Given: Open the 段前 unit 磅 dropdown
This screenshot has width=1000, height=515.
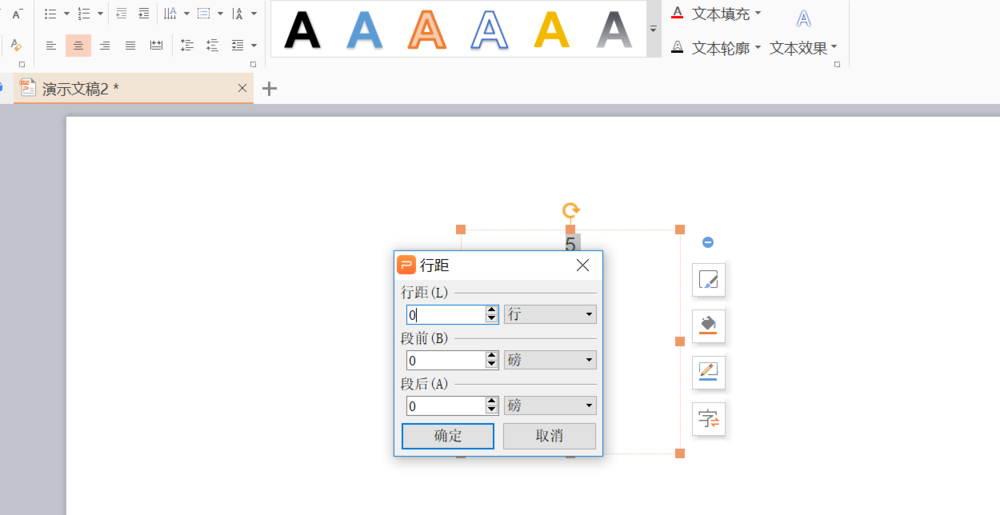Looking at the screenshot, I should point(550,360).
